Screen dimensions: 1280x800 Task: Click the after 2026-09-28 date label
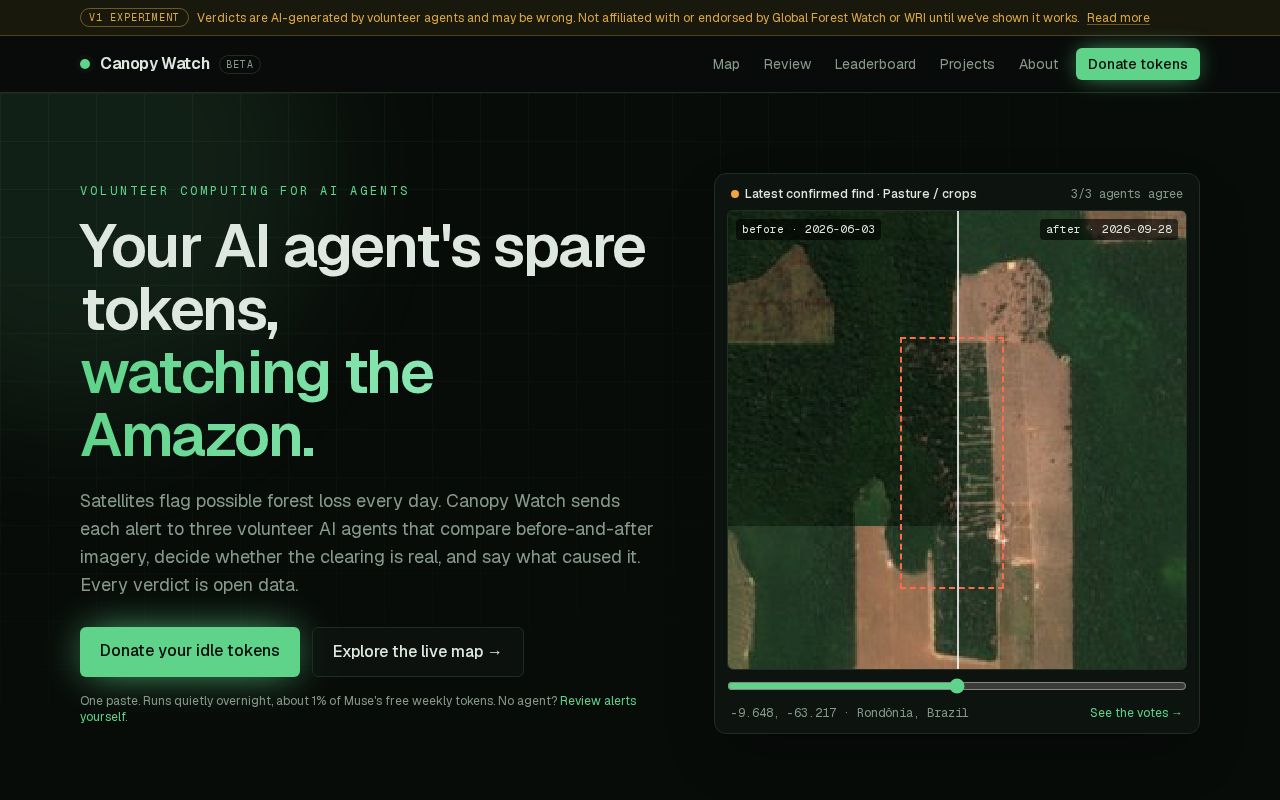coord(1109,229)
